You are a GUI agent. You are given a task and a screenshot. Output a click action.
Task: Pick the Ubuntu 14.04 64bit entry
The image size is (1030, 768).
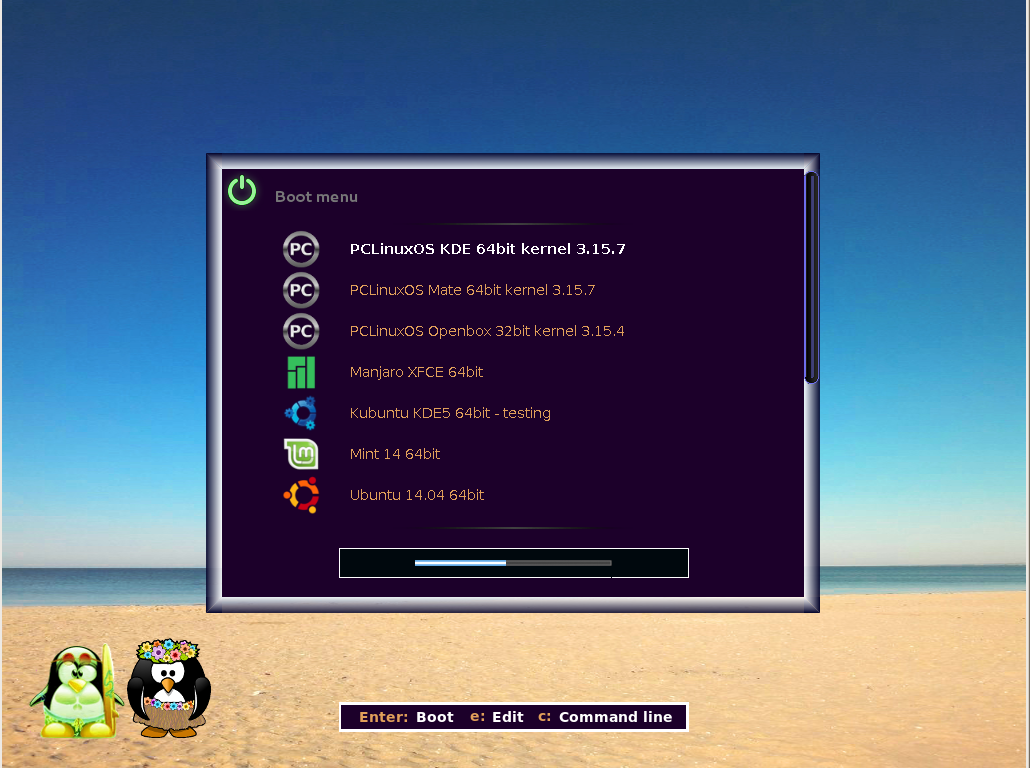[x=416, y=495]
